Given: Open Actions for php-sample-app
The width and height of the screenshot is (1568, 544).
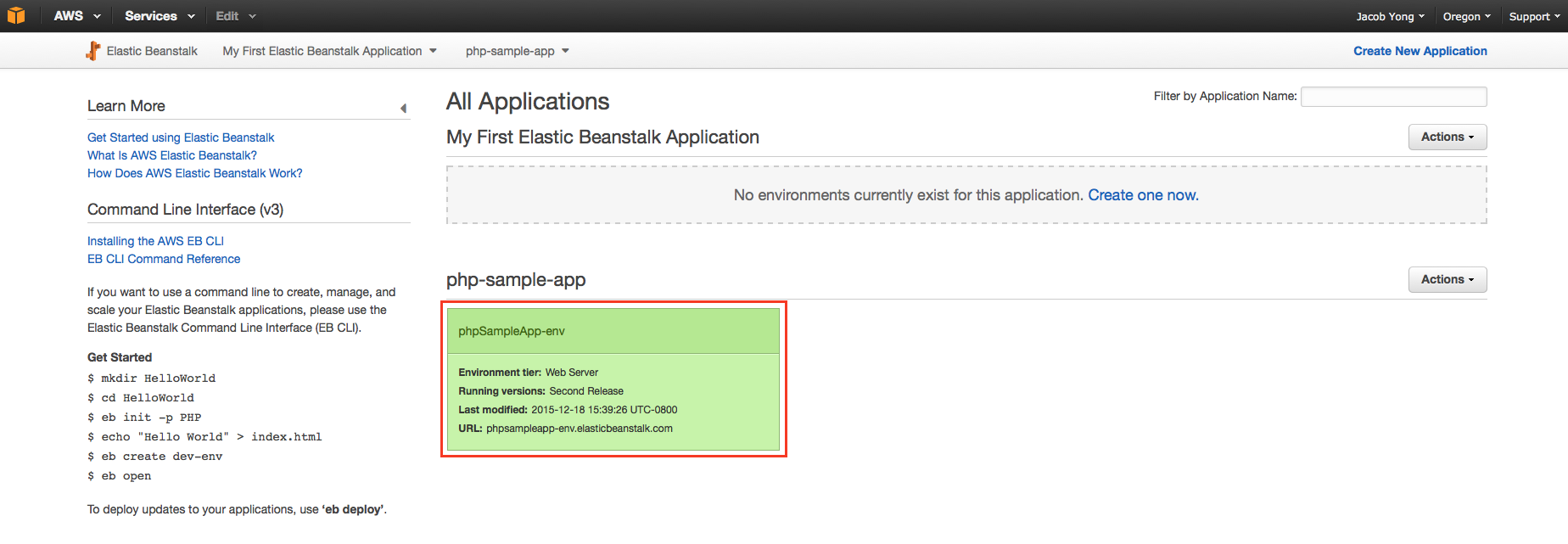Looking at the screenshot, I should [1448, 279].
